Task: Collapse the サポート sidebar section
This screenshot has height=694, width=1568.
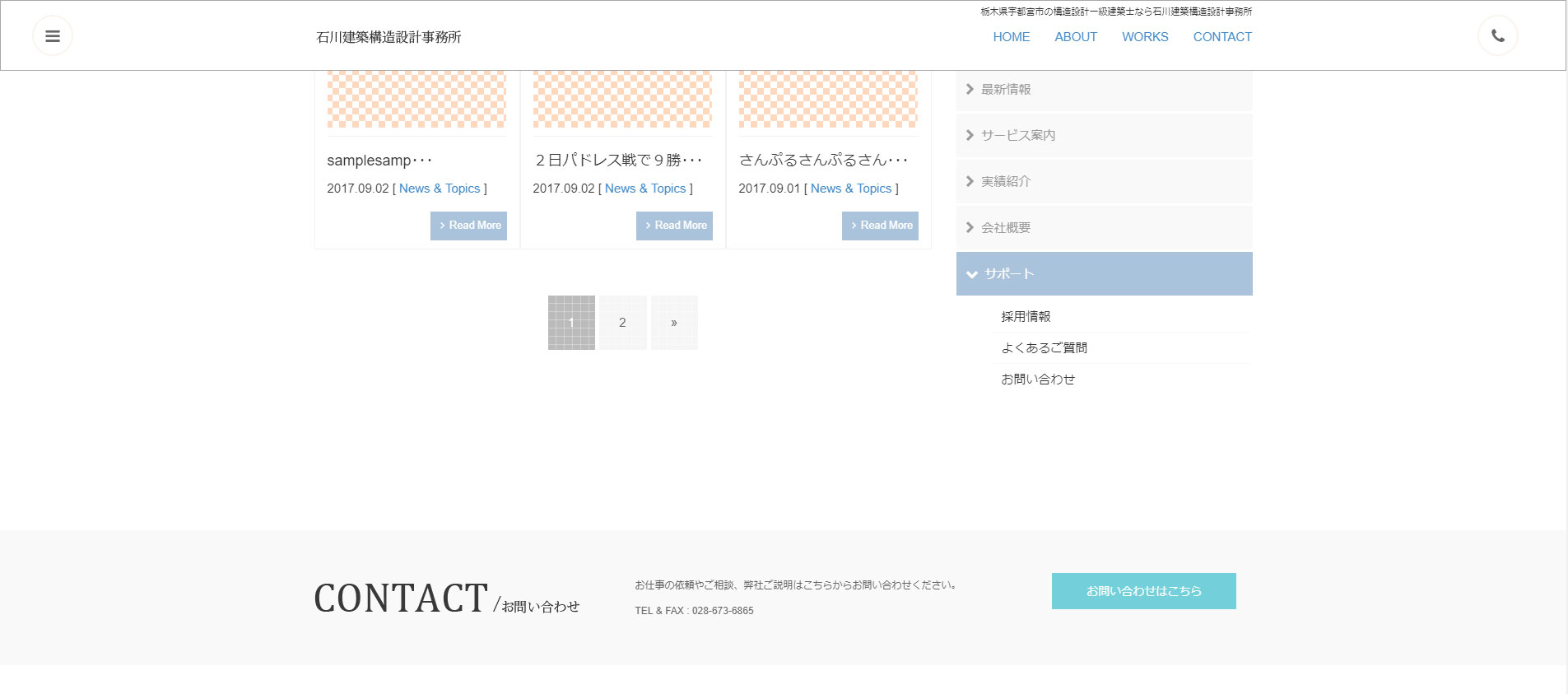Action: point(1104,273)
